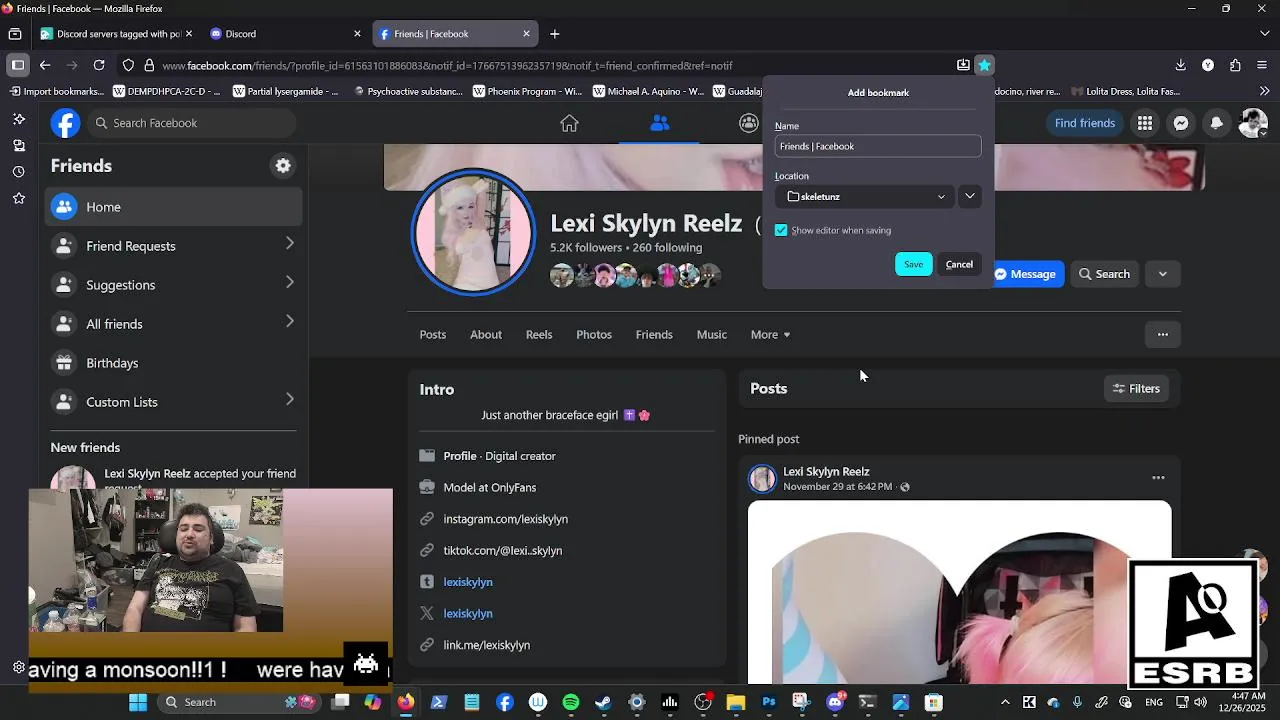The width and height of the screenshot is (1280, 720).
Task: Click the Firefox downloads arrow icon
Action: [x=1181, y=65]
